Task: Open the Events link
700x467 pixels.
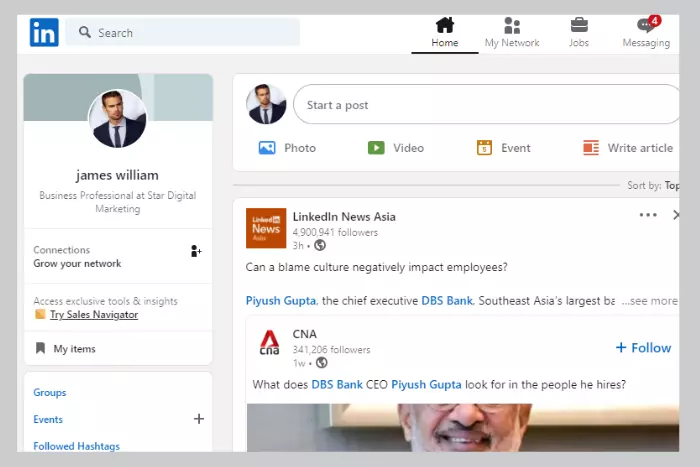Action: pos(48,419)
